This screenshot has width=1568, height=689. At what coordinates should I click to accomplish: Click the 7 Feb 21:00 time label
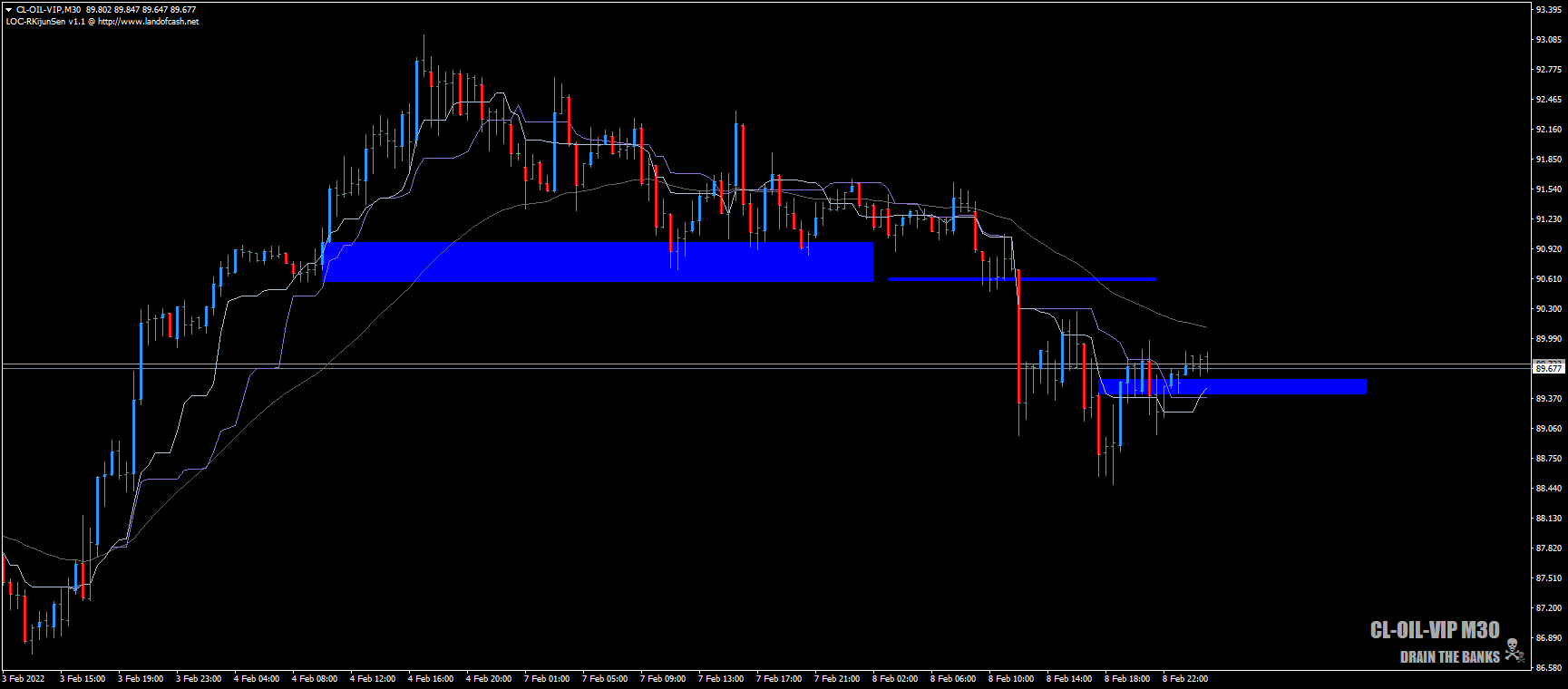pos(837,679)
